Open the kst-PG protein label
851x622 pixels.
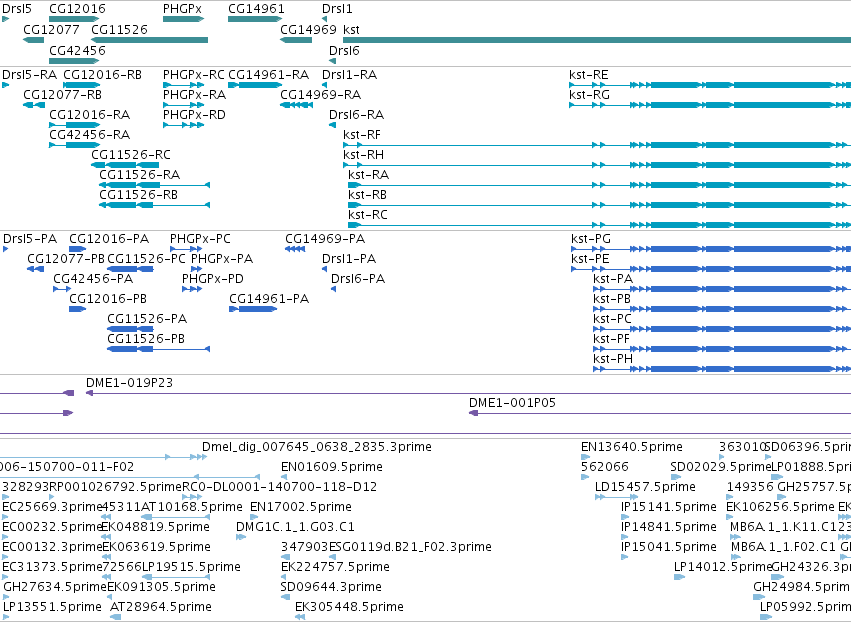[x=591, y=239]
